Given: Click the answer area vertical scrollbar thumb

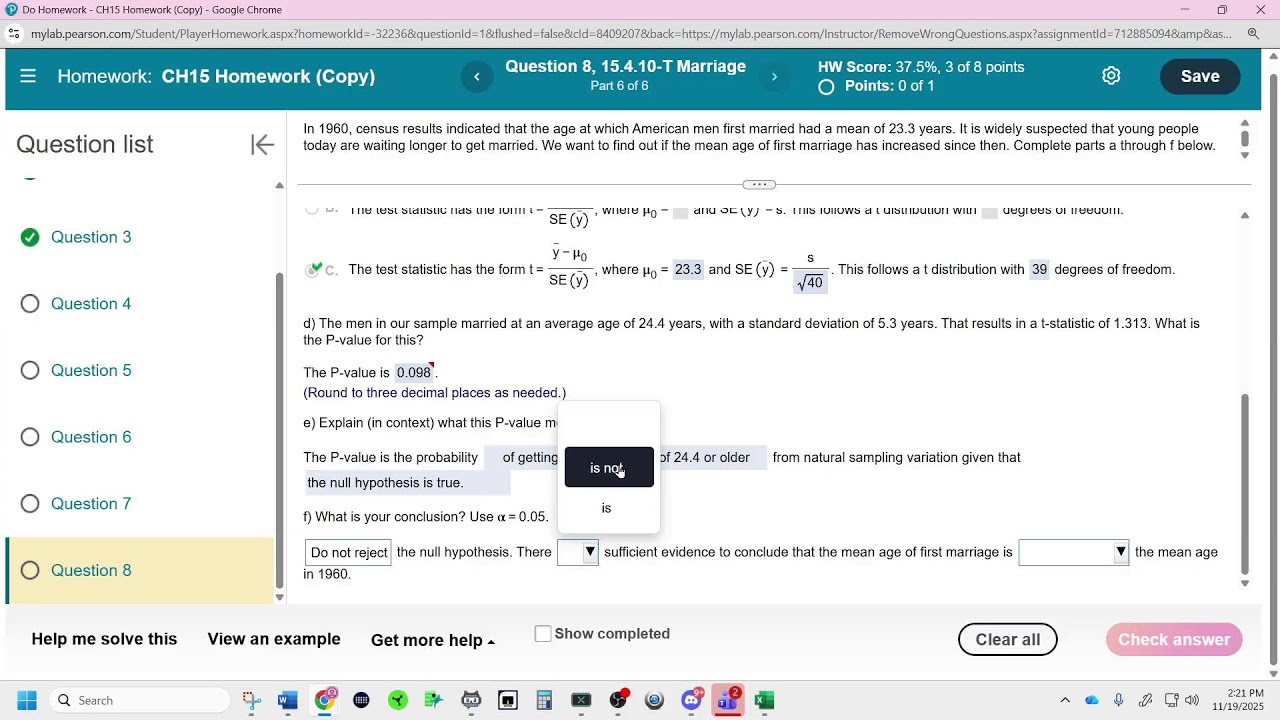Looking at the screenshot, I should (x=1245, y=483).
